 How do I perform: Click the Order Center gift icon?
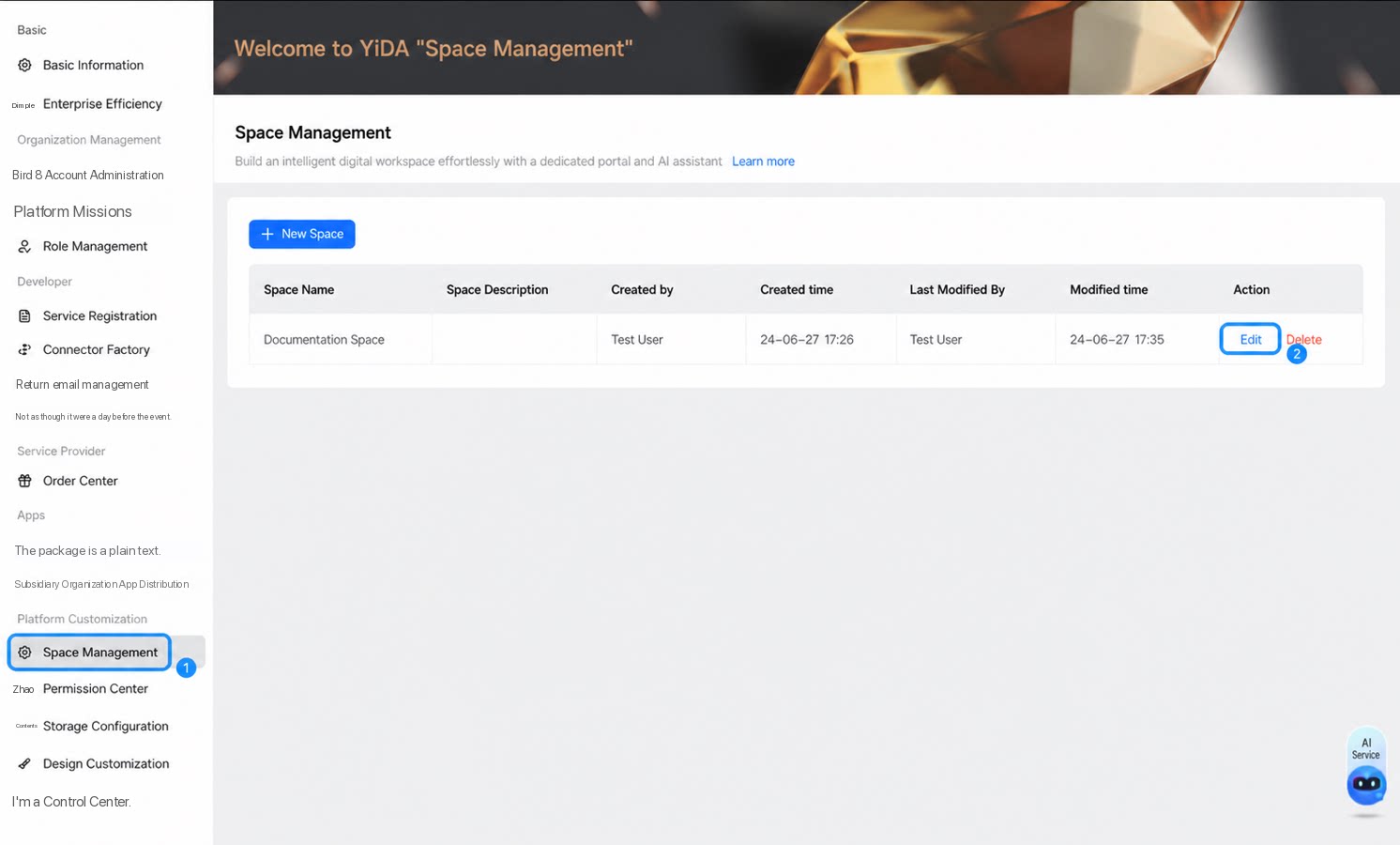tap(24, 481)
